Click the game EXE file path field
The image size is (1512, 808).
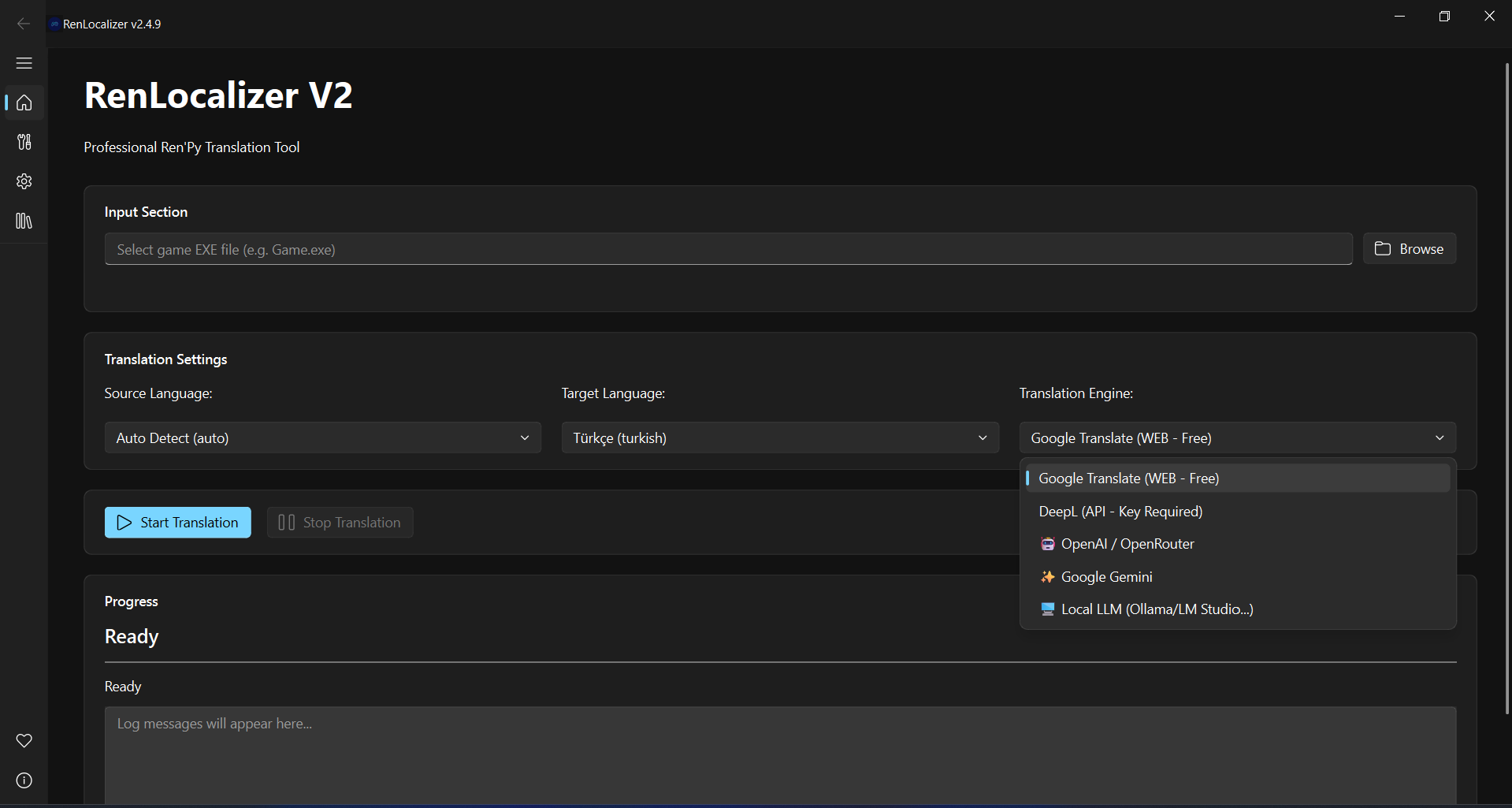(728, 249)
